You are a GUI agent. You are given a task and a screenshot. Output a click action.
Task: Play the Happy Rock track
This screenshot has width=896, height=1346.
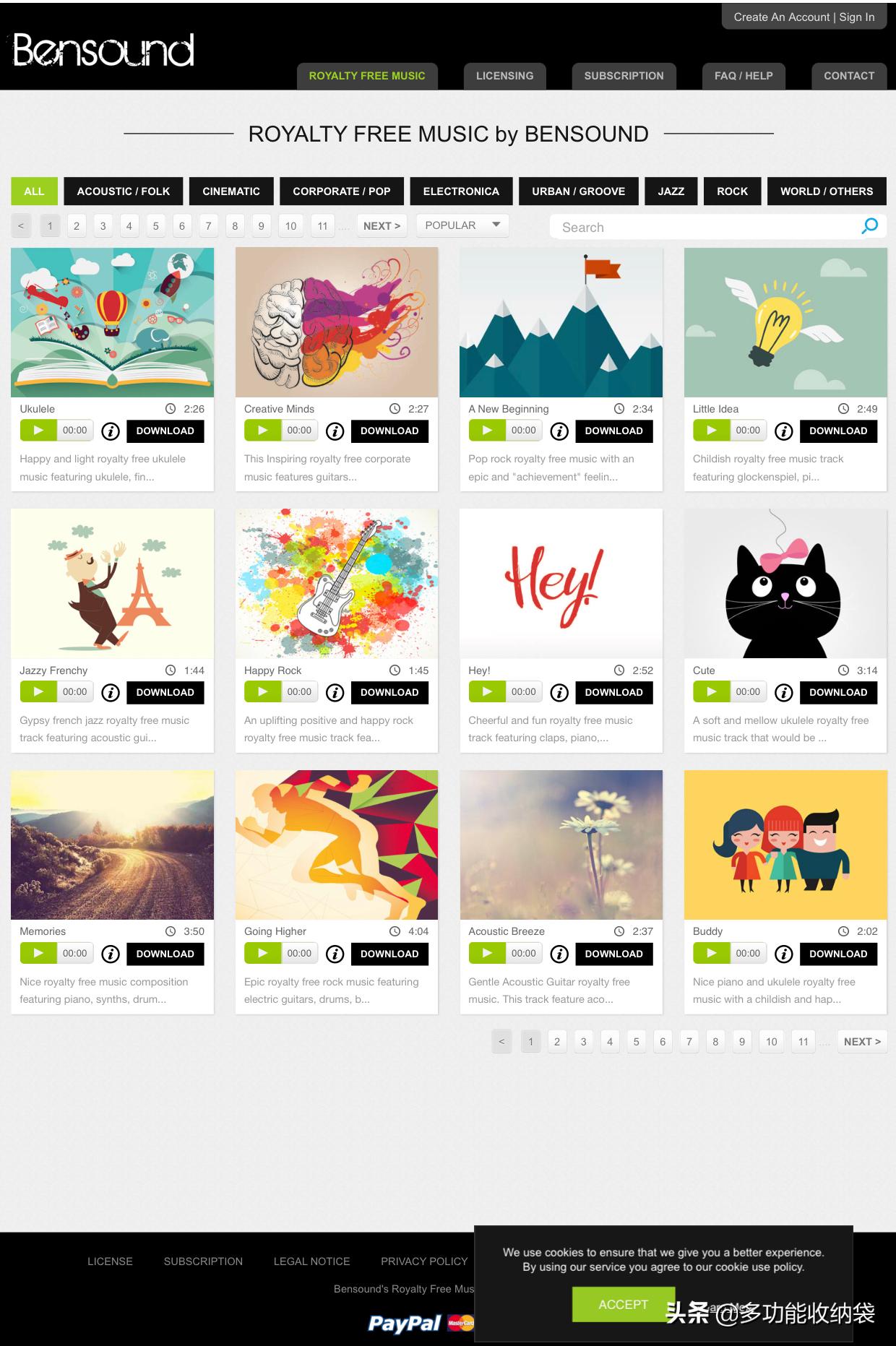263,692
